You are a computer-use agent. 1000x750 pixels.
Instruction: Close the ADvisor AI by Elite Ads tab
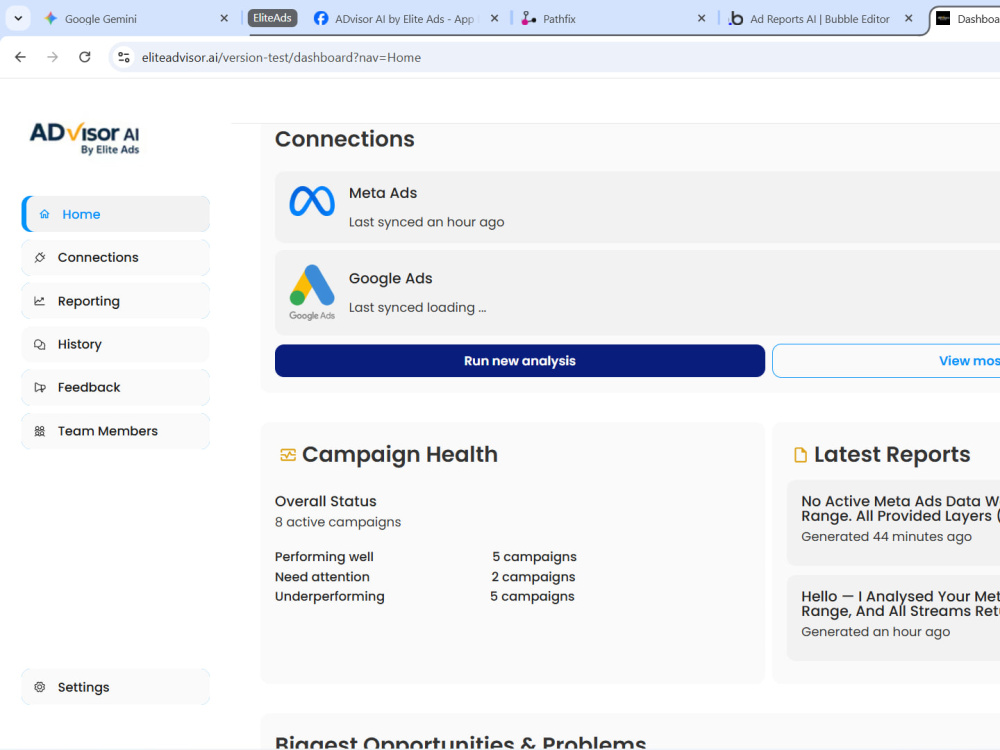[x=494, y=18]
